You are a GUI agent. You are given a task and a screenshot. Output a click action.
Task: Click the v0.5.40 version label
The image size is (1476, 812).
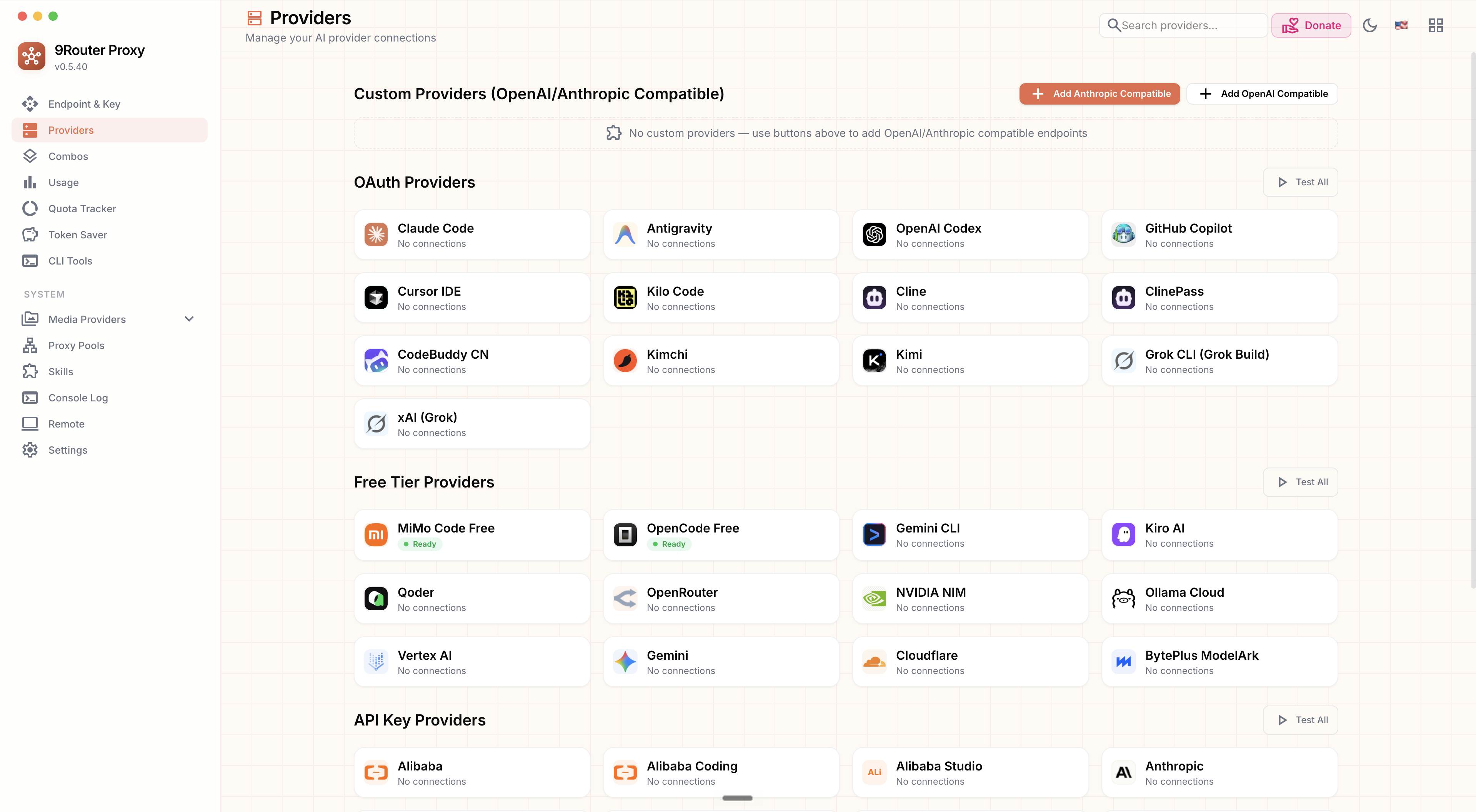click(71, 67)
